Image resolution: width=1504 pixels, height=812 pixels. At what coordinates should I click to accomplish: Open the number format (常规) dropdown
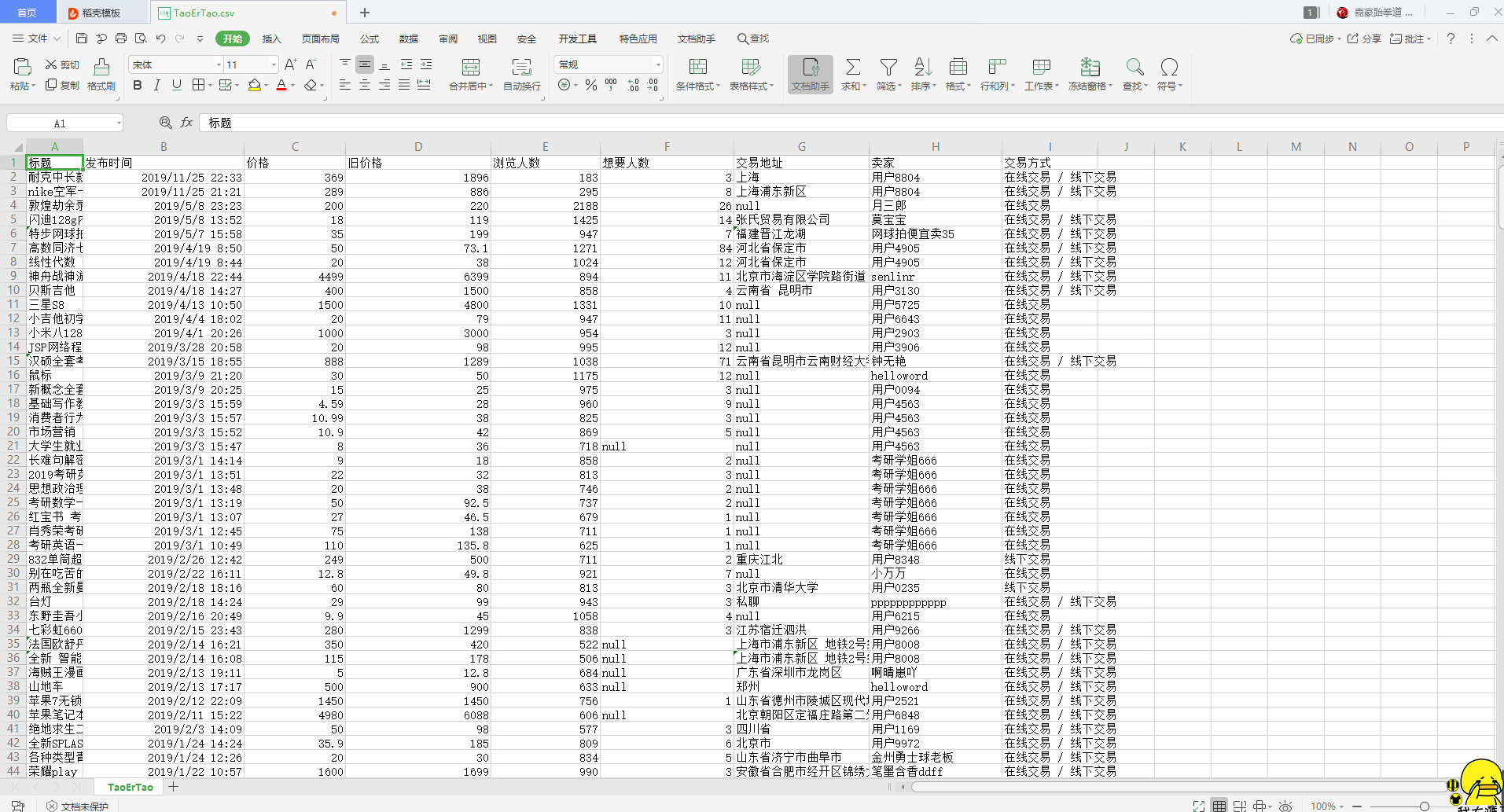click(x=658, y=64)
